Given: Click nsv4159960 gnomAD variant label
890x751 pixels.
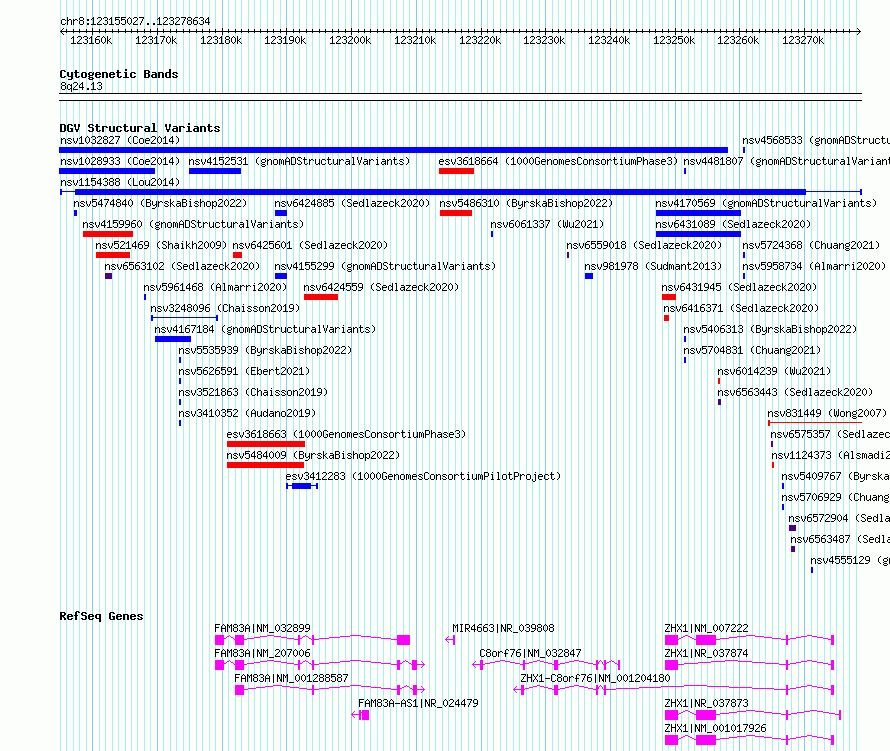Looking at the screenshot, I should point(193,224).
